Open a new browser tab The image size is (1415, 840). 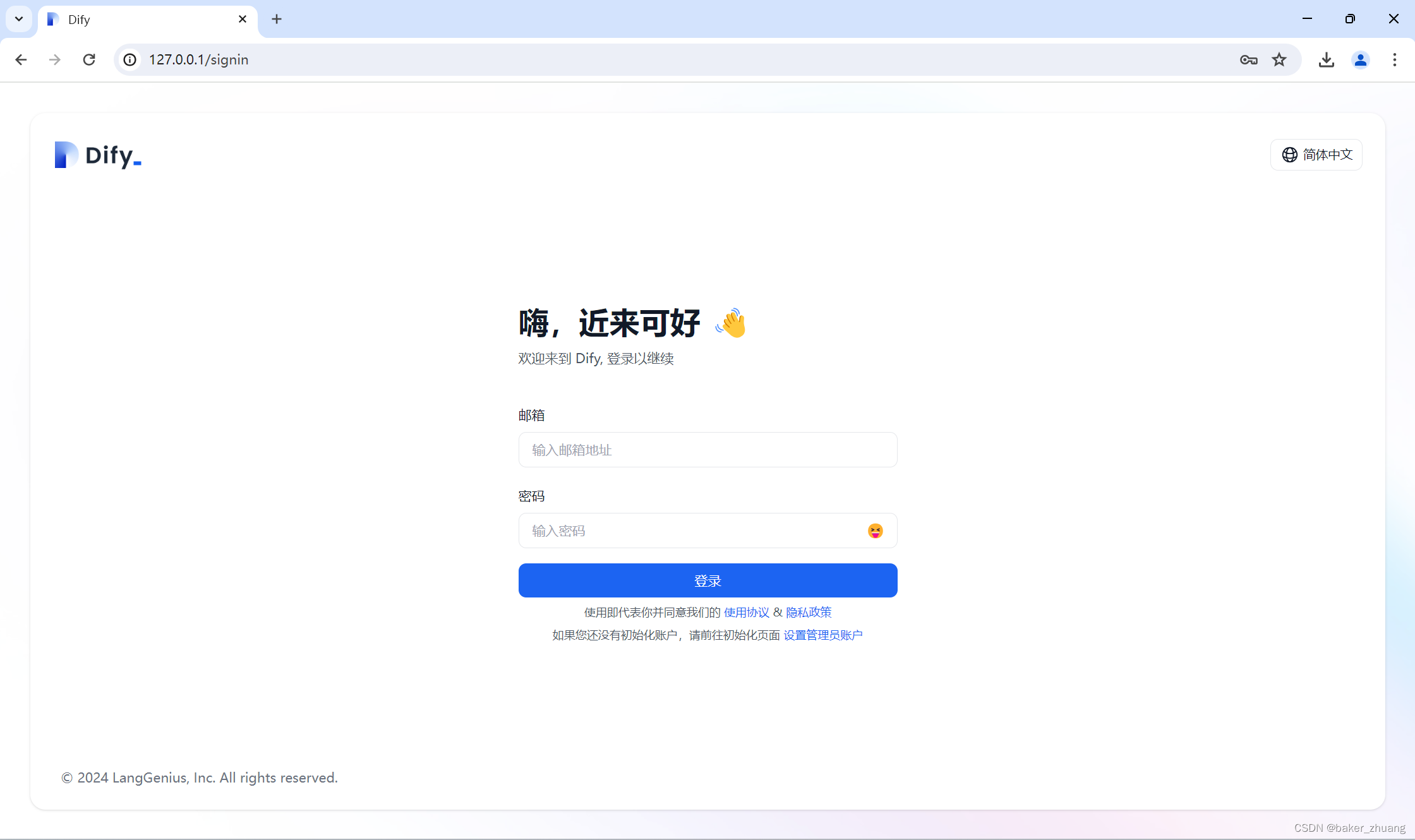click(276, 19)
